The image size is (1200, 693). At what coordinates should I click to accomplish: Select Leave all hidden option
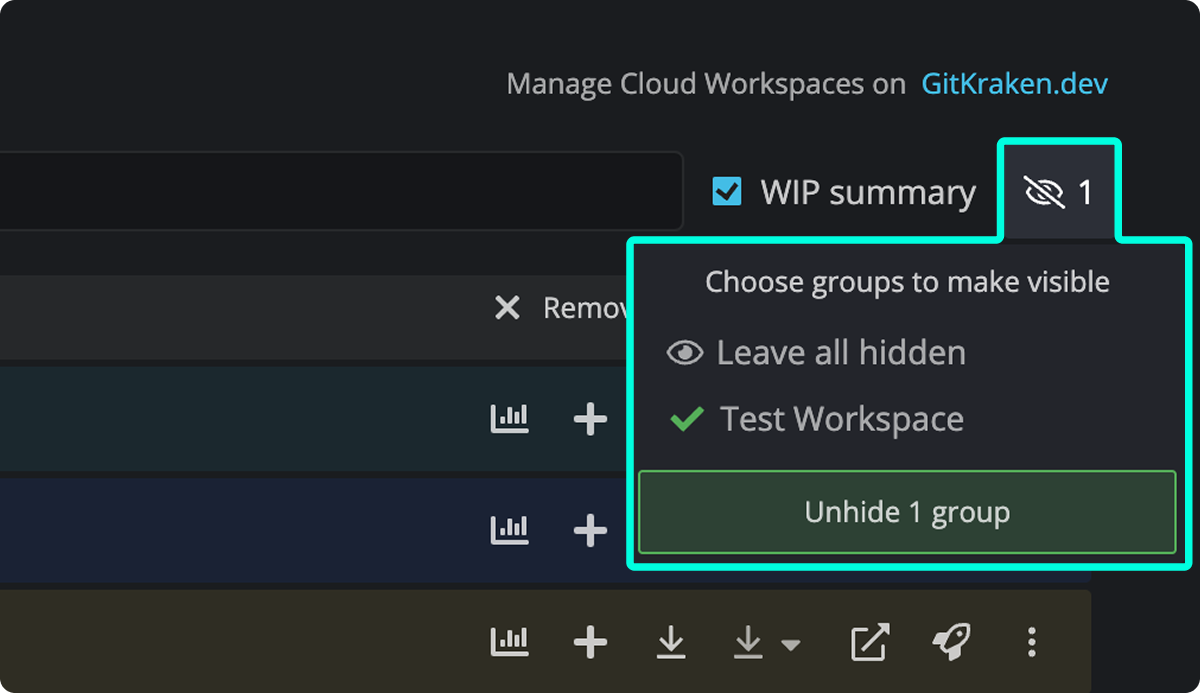tap(840, 352)
